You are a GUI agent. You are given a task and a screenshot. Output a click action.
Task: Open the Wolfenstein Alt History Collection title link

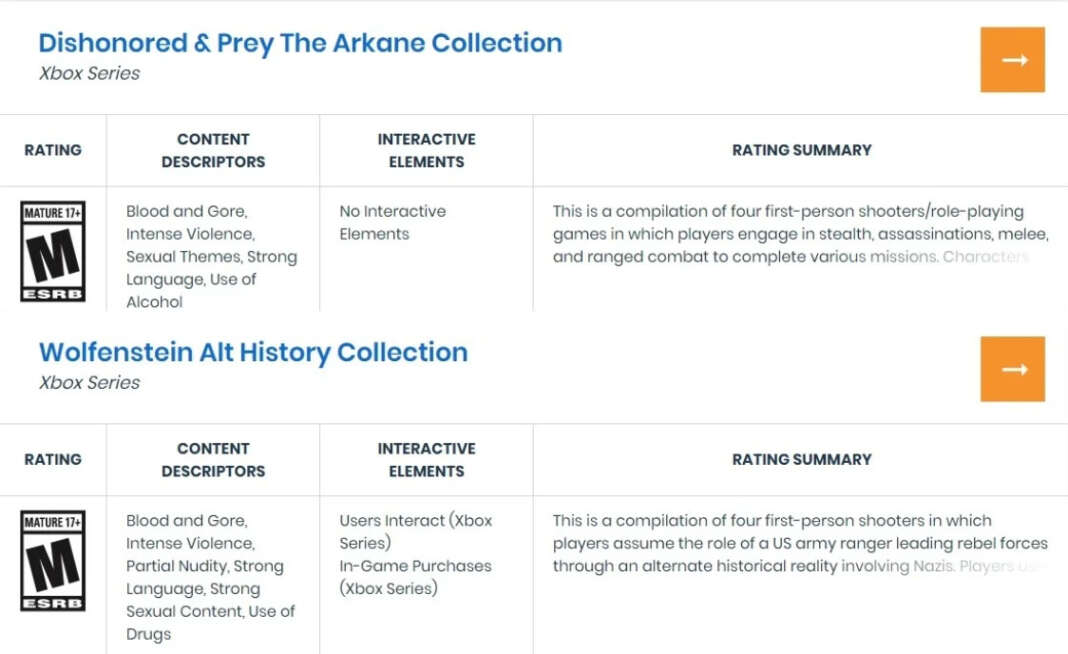(x=253, y=352)
